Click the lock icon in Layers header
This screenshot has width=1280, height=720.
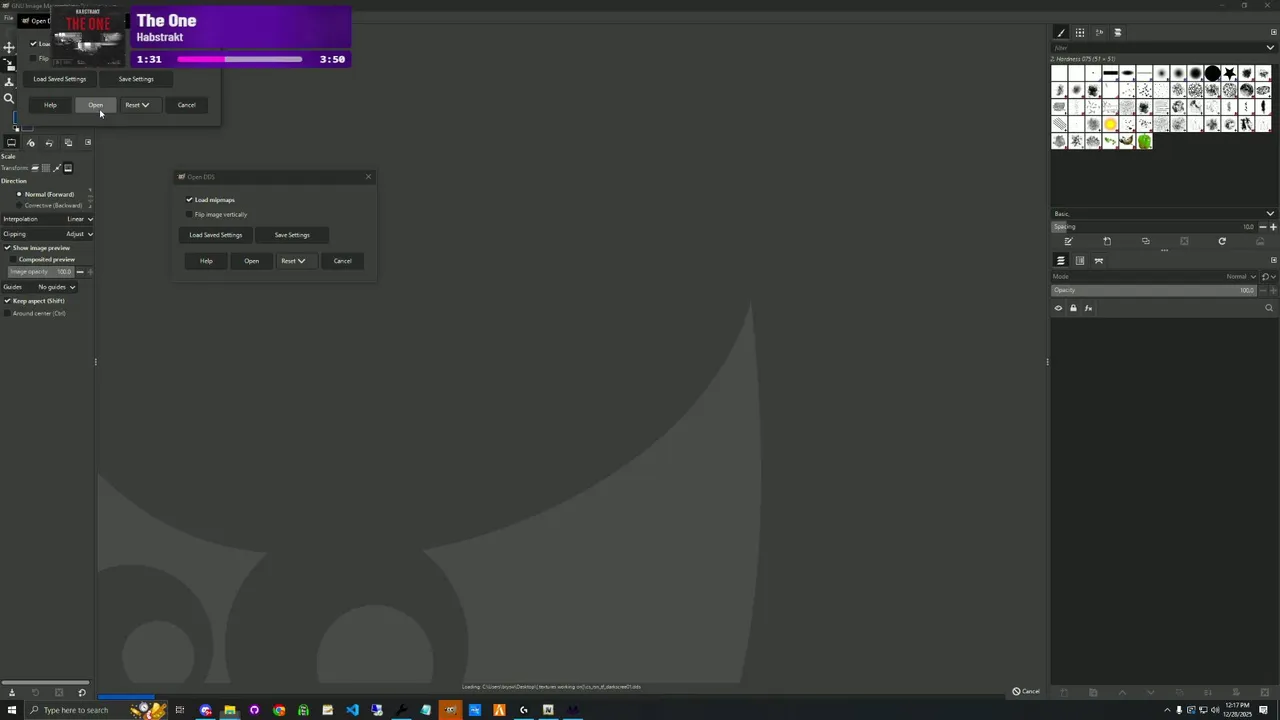[1073, 308]
